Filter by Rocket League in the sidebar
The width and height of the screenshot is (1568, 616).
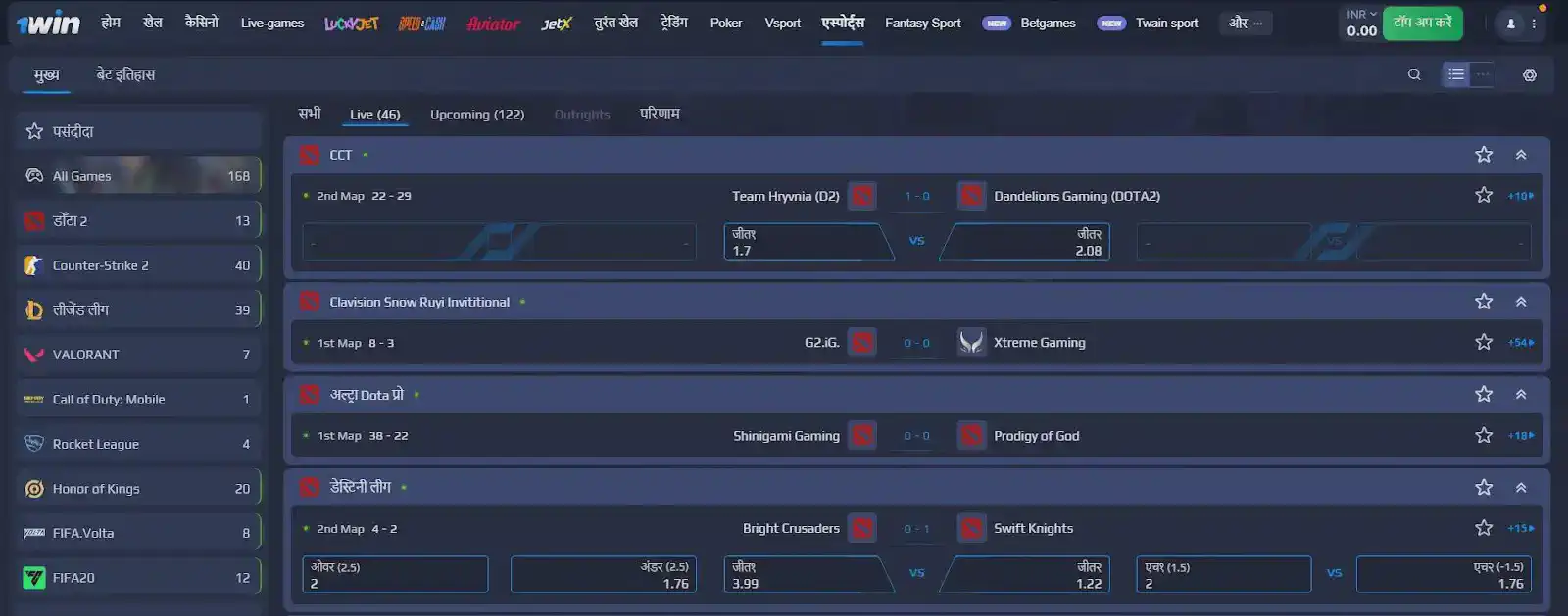[139, 444]
